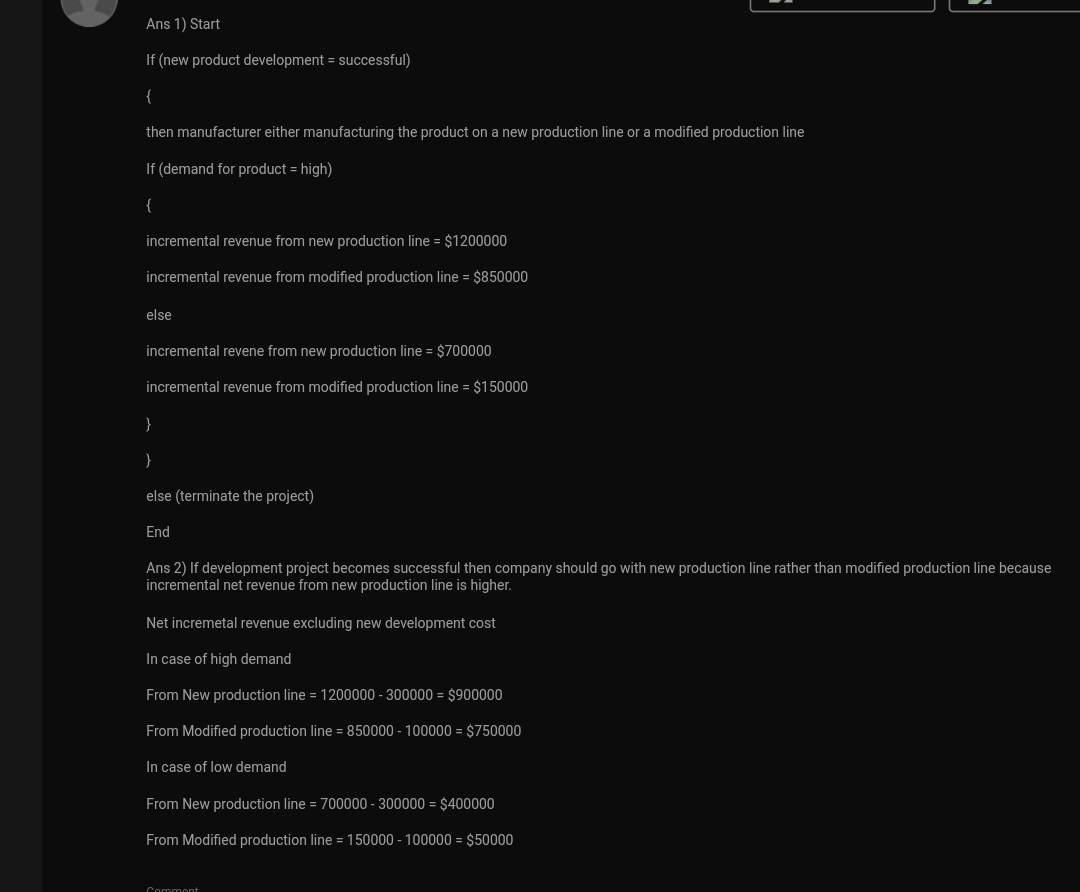Viewport: 1080px width, 892px height.
Task: Click the 'In case of low demand' line
Action: click(216, 767)
